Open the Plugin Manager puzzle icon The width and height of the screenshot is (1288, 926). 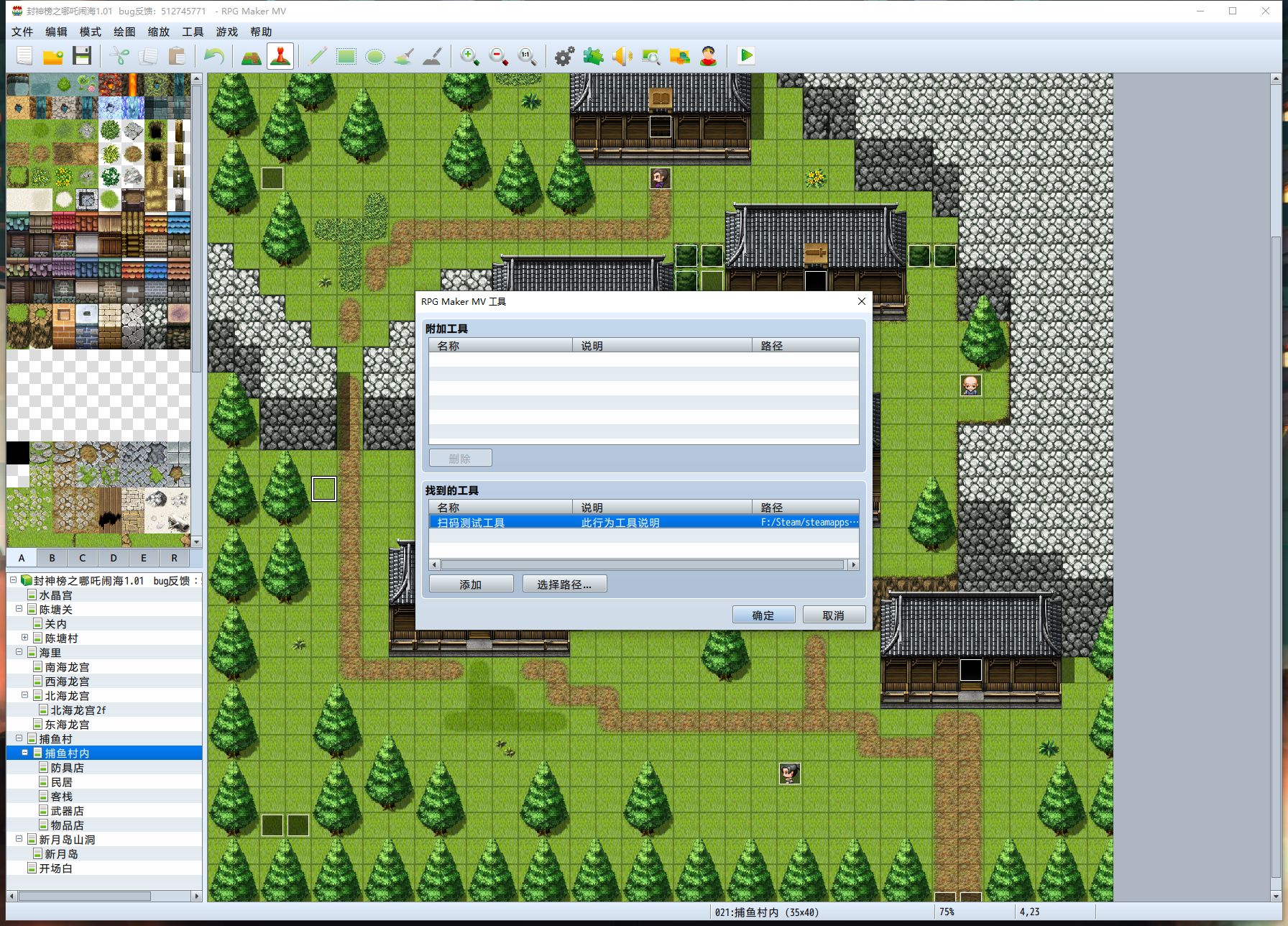(594, 56)
